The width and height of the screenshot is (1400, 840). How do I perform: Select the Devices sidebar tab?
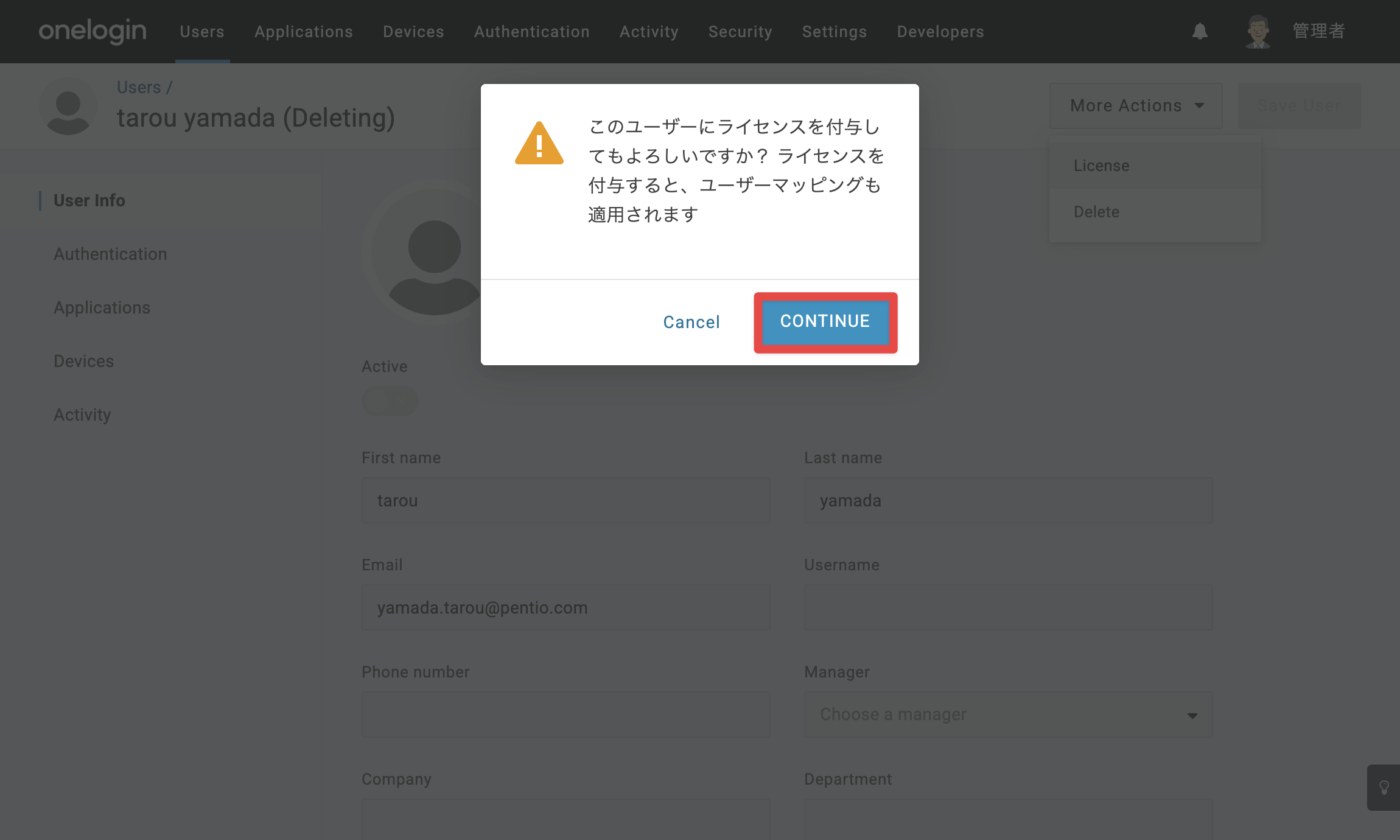coord(84,361)
